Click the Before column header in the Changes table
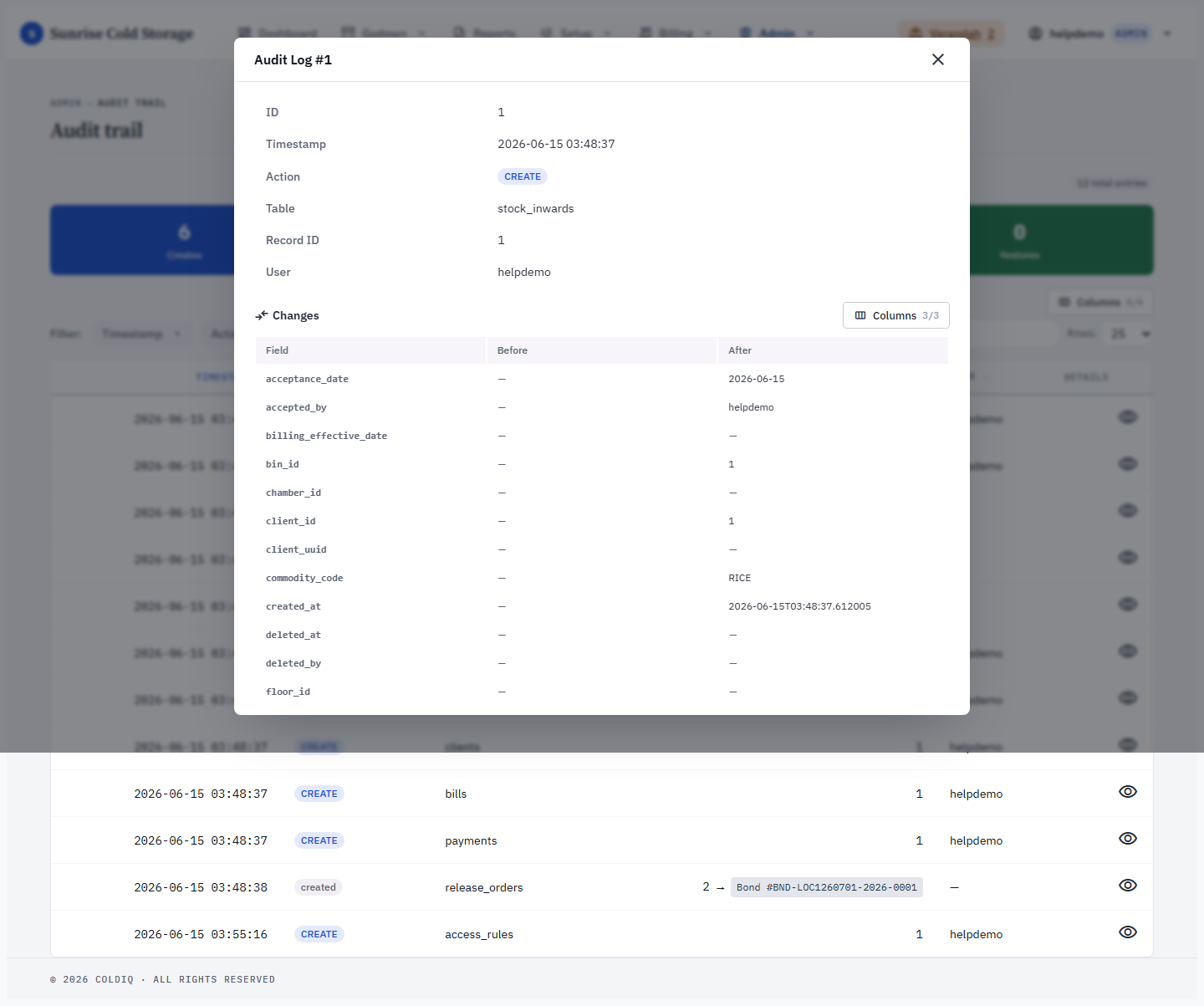 [602, 350]
